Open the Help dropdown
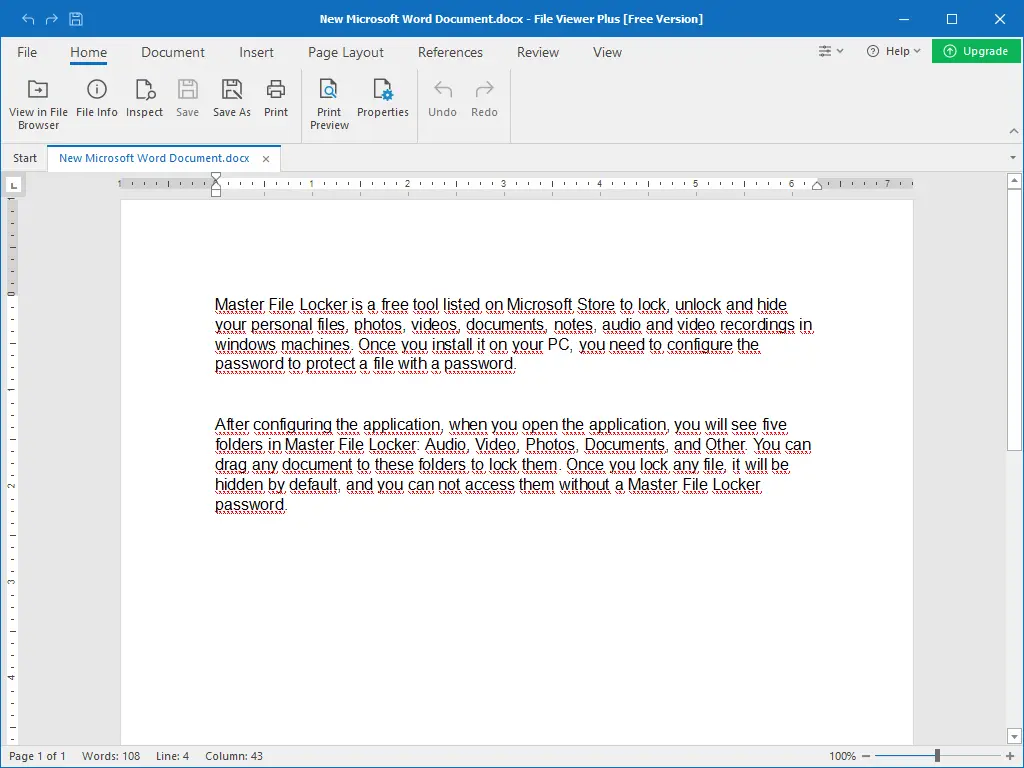 click(893, 51)
